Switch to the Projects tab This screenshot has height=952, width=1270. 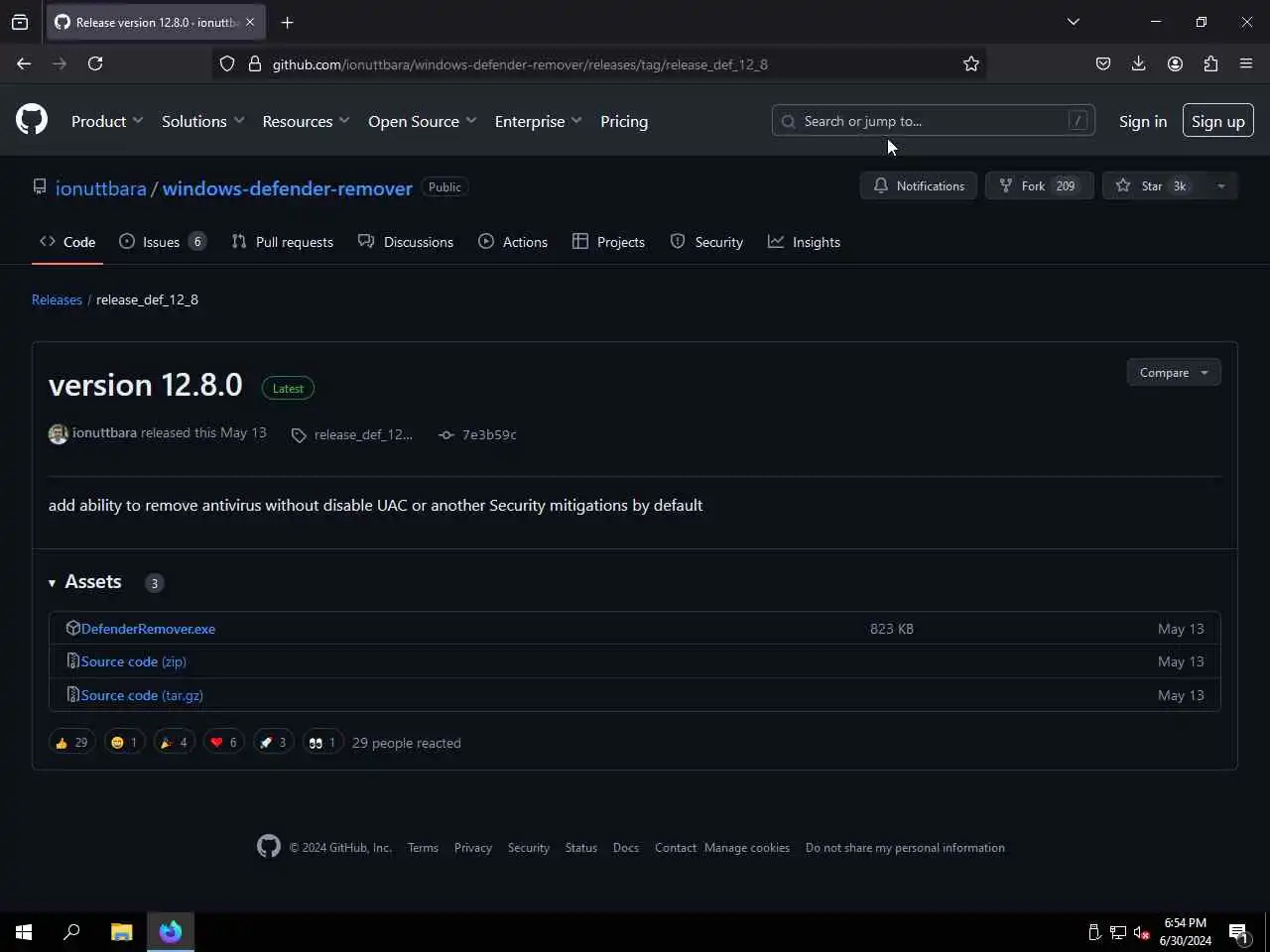click(x=609, y=242)
